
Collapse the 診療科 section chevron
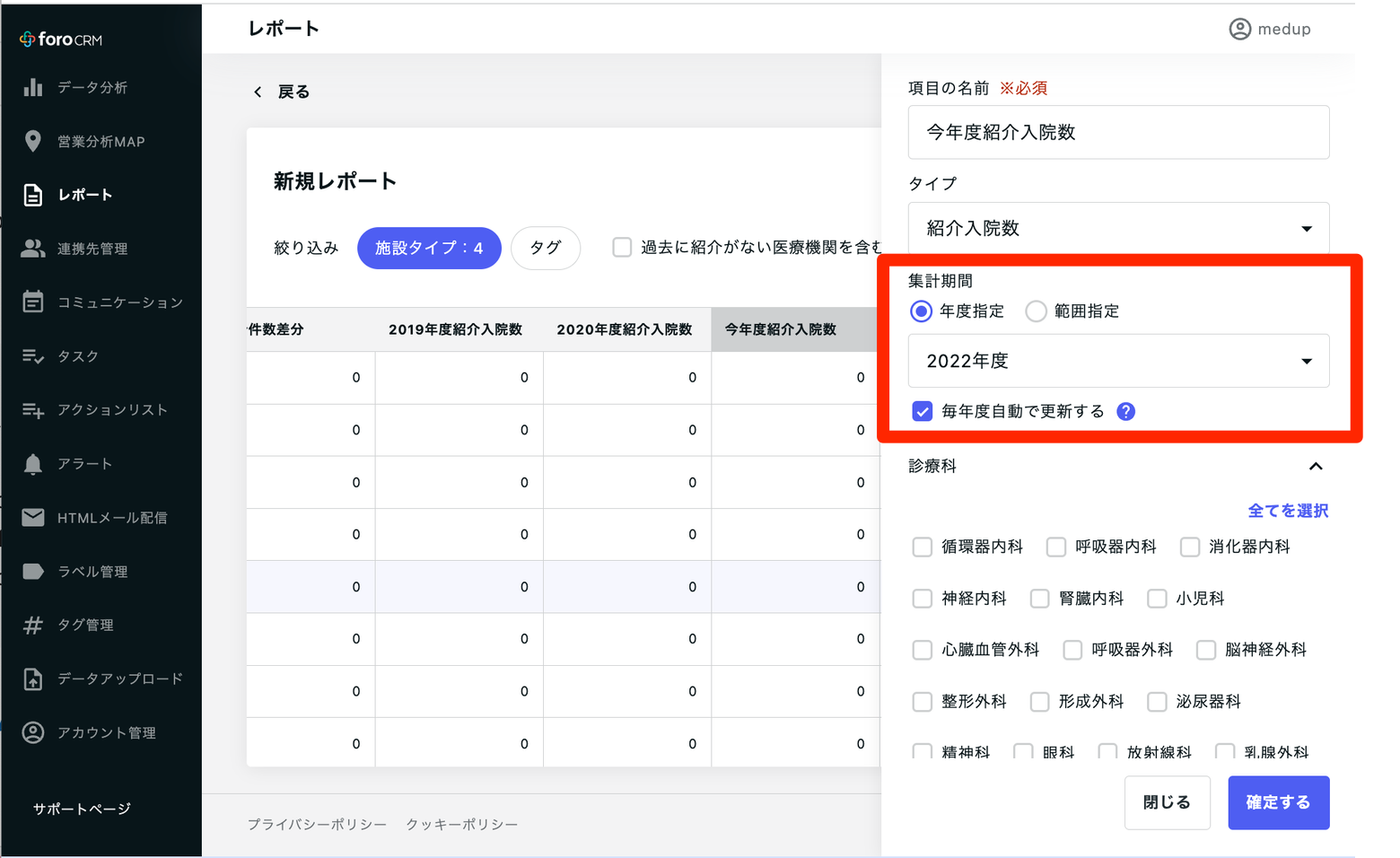[x=1316, y=466]
